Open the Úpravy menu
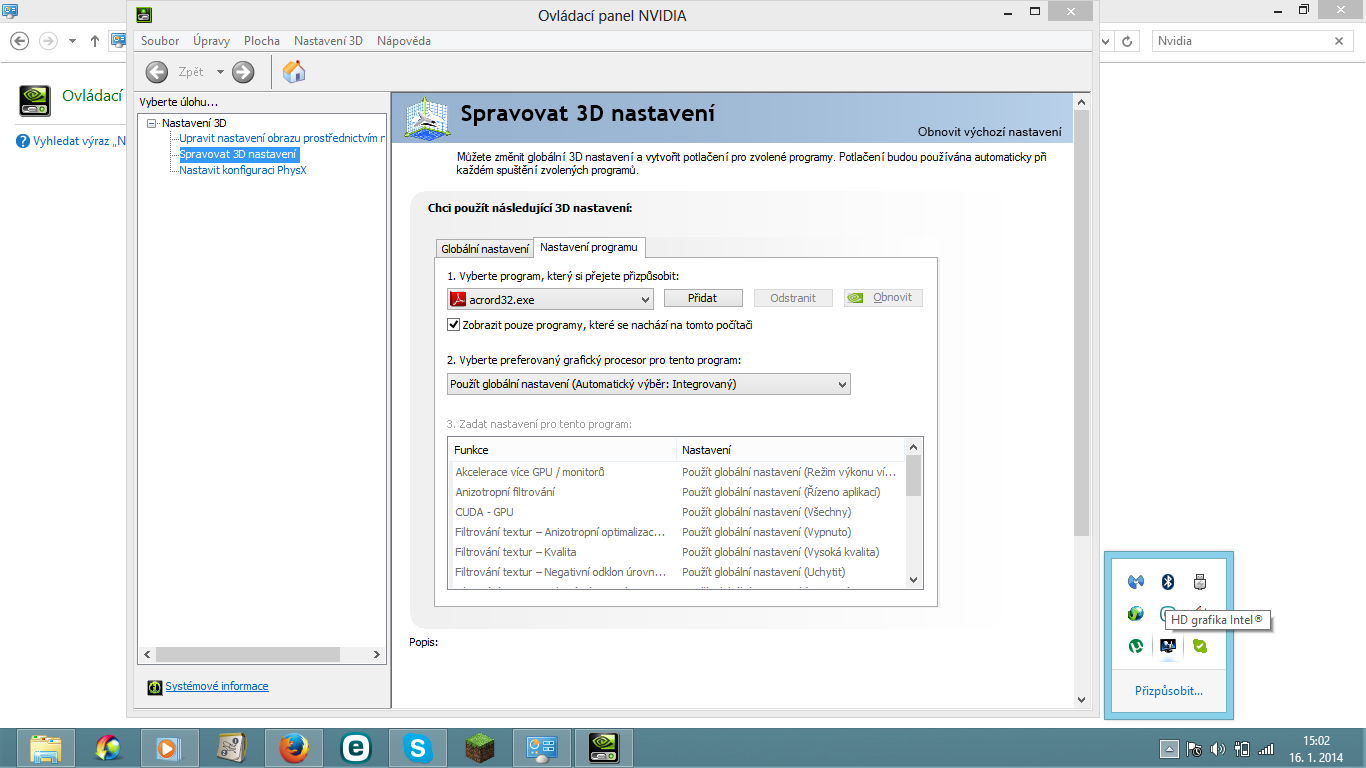The image size is (1366, 768). click(x=211, y=41)
